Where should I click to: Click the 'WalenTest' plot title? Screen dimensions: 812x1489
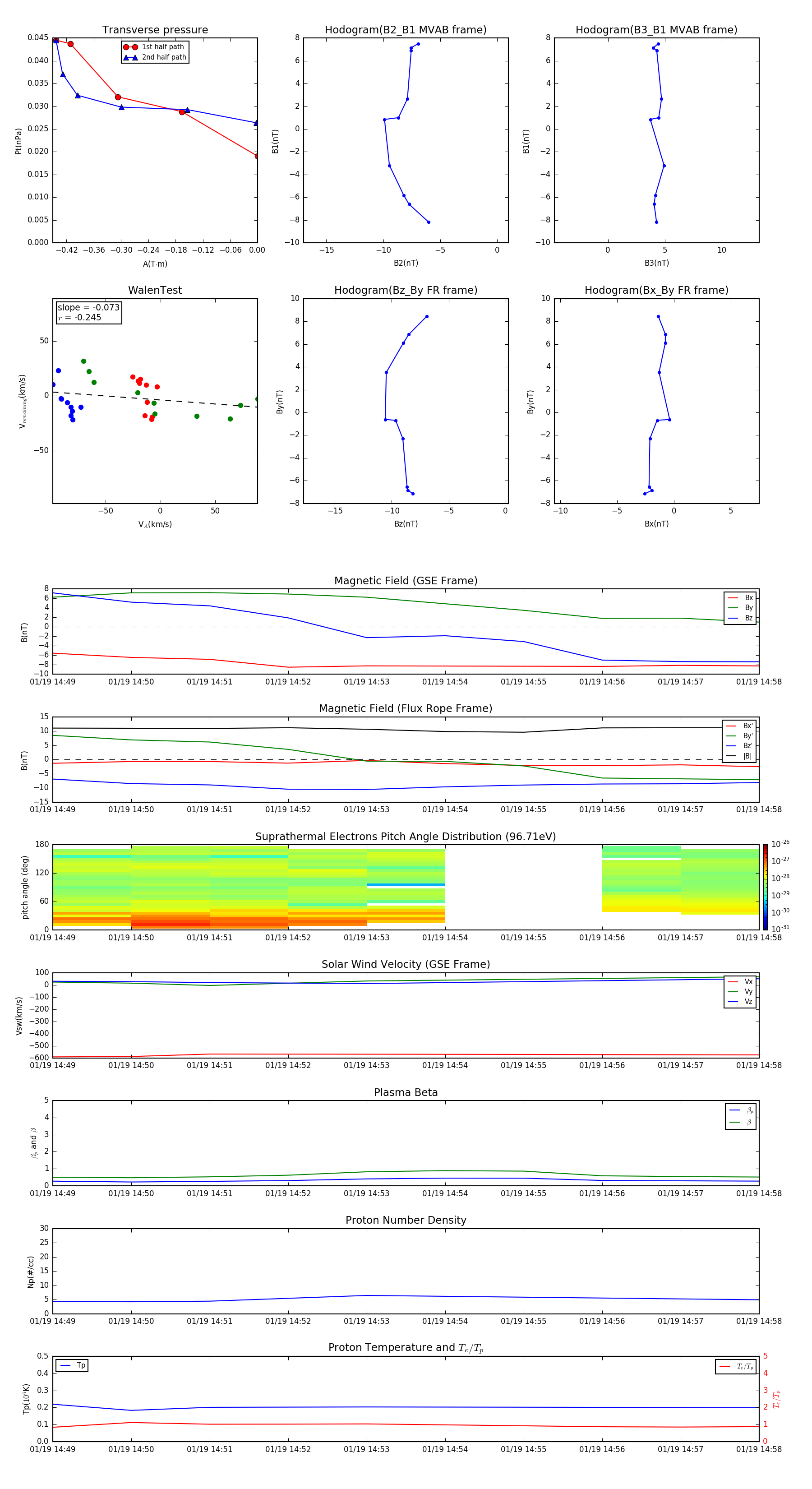[155, 290]
